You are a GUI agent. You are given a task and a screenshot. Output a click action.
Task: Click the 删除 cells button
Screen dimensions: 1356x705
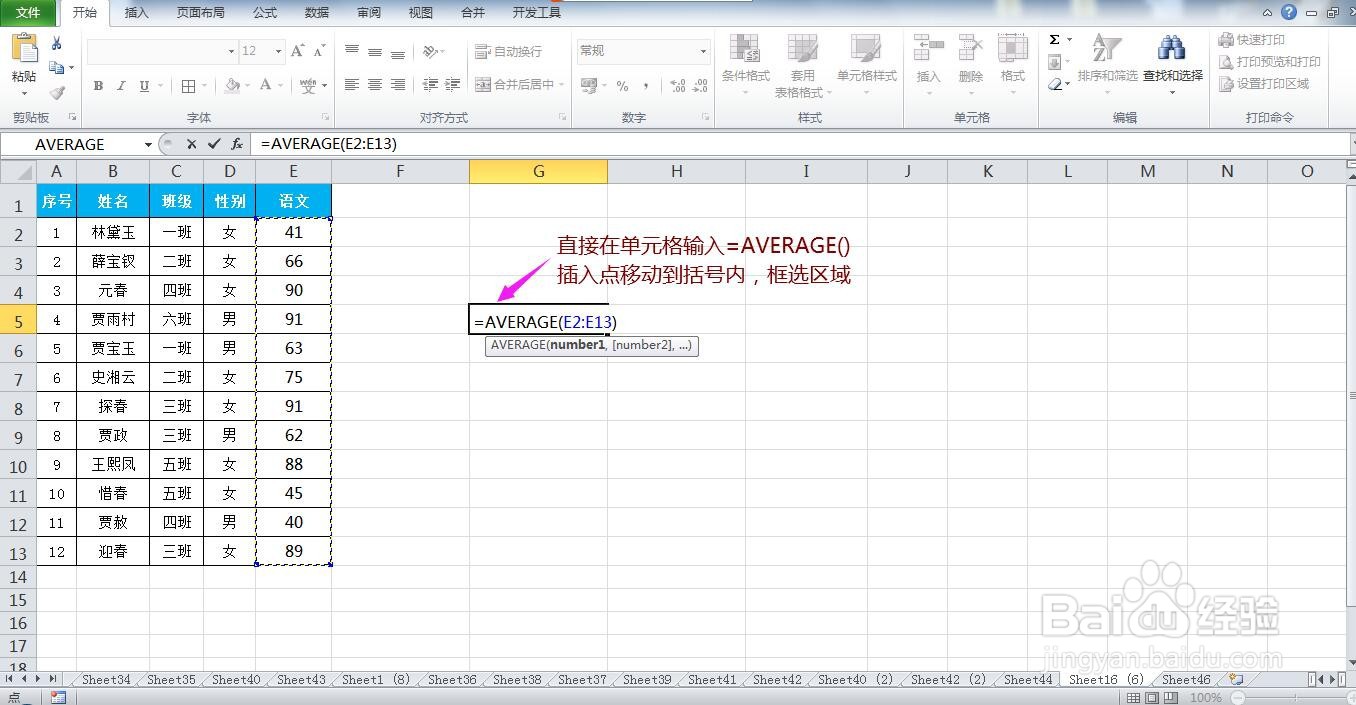click(x=971, y=62)
